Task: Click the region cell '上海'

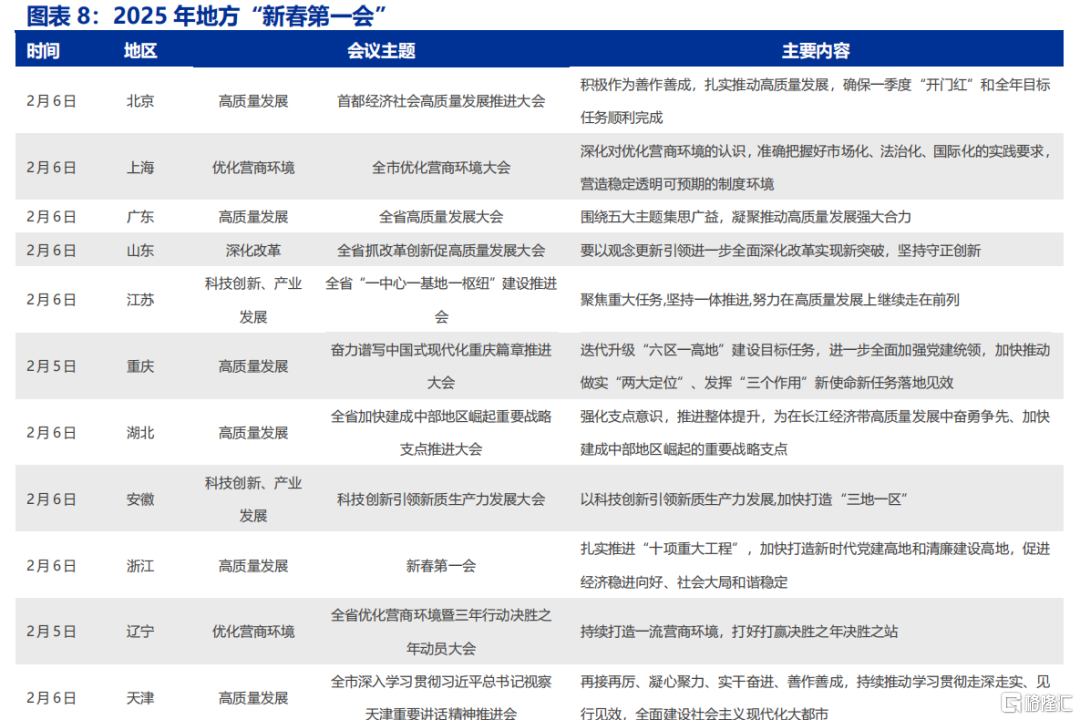Action: pos(141,167)
